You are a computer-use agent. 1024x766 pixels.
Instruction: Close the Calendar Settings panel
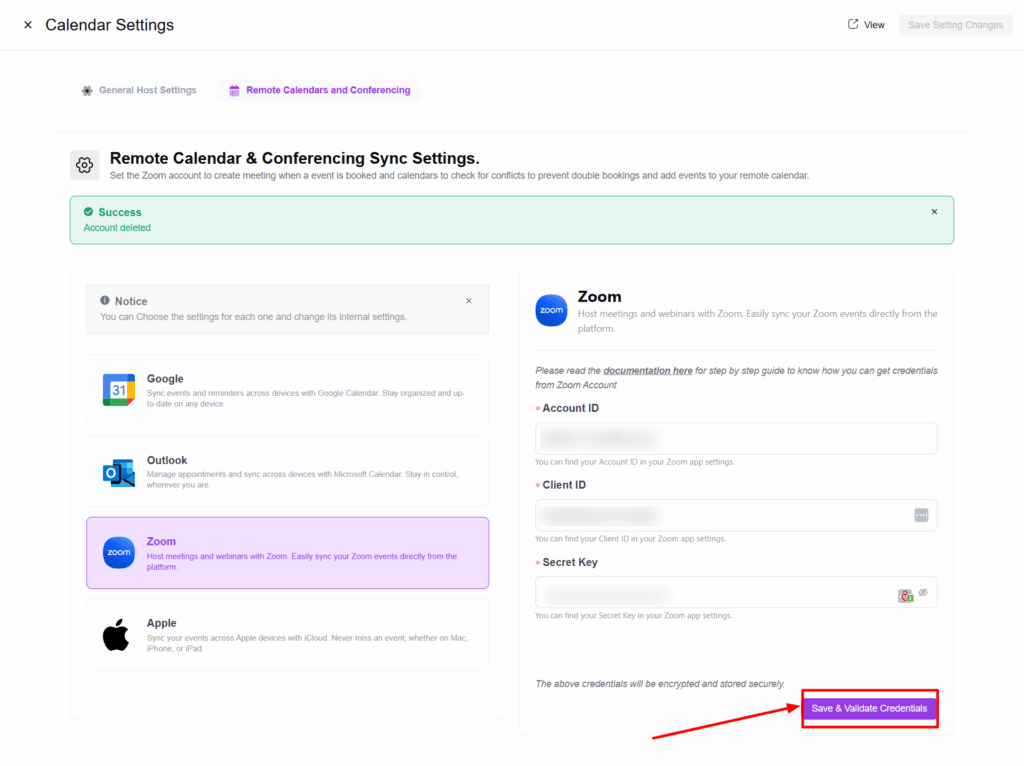(x=28, y=25)
